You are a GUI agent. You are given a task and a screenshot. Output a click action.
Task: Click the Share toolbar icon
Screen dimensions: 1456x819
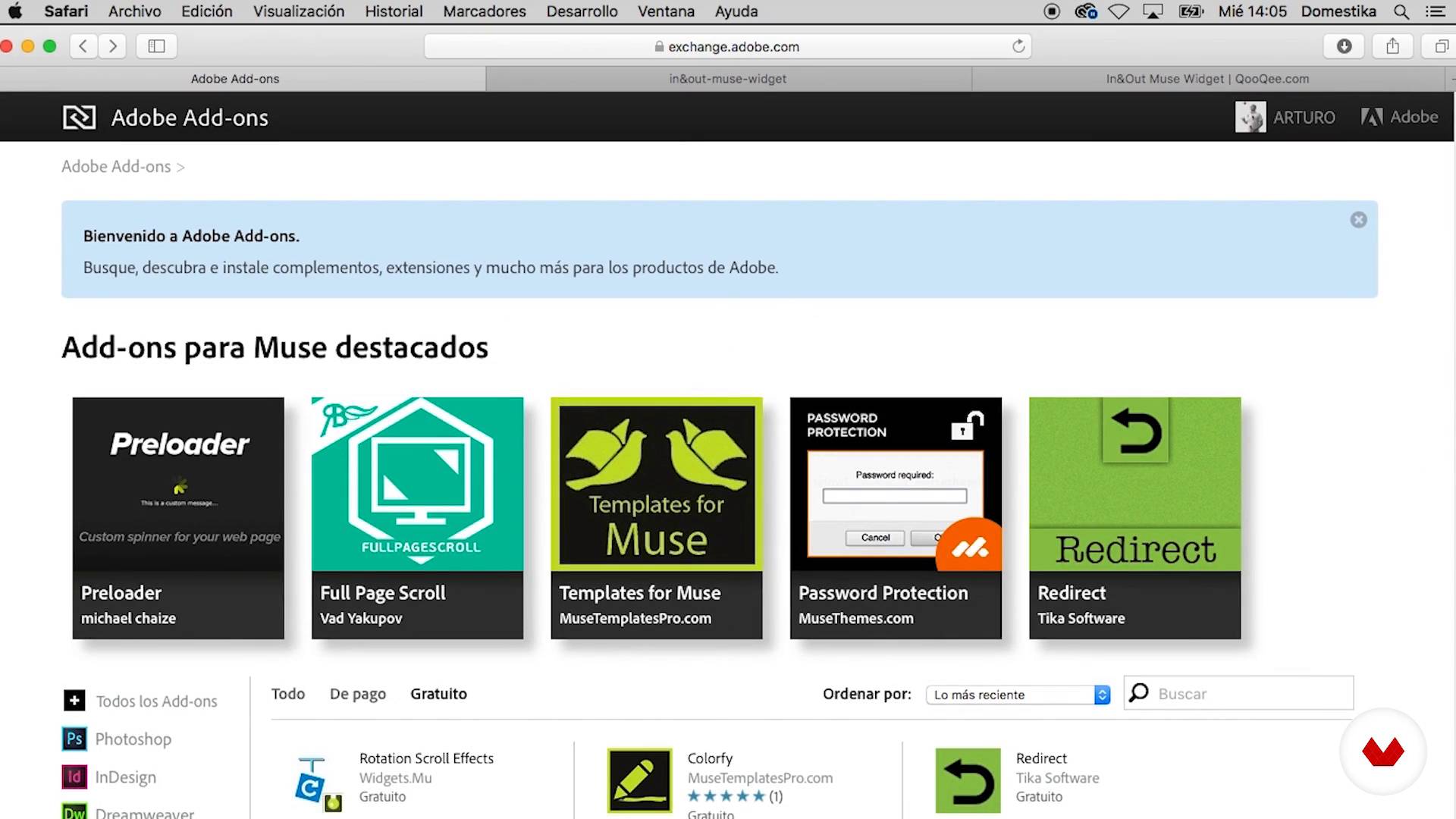pyautogui.click(x=1392, y=46)
